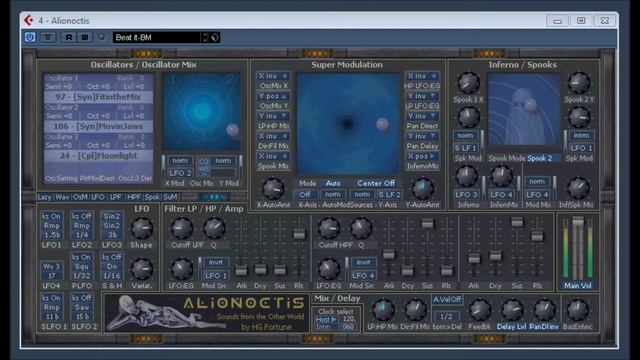Adjust the Inf/Spk Mix knob
Screen dimensions: 640x360
578,188
